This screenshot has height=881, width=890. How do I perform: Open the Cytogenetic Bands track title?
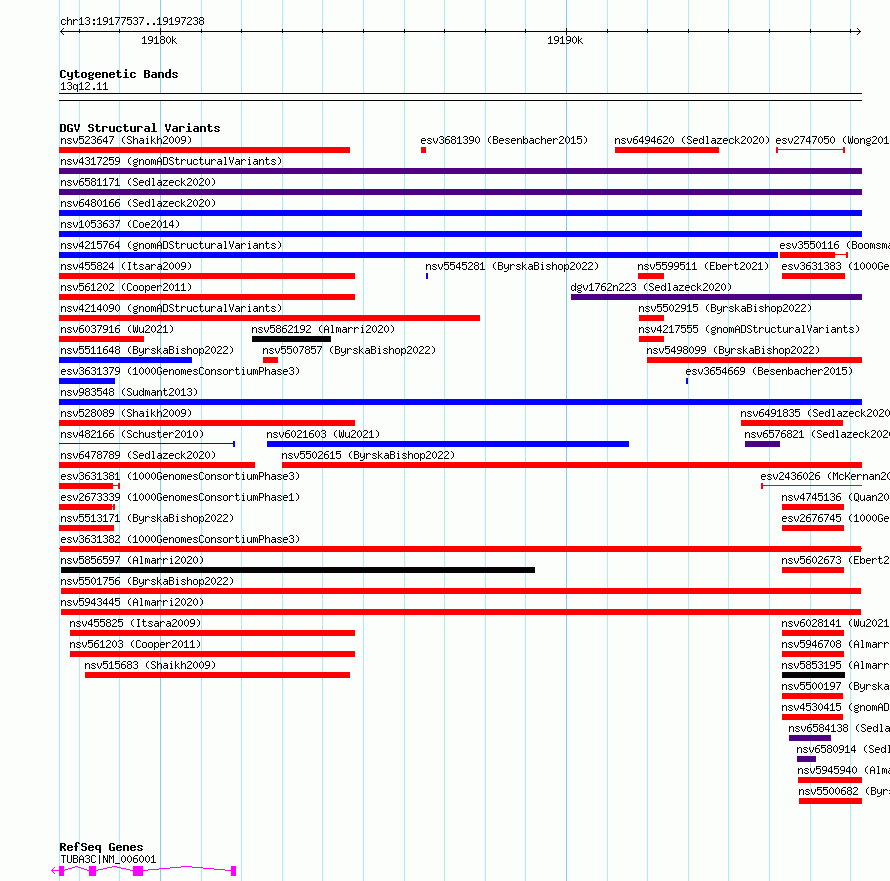coord(119,74)
